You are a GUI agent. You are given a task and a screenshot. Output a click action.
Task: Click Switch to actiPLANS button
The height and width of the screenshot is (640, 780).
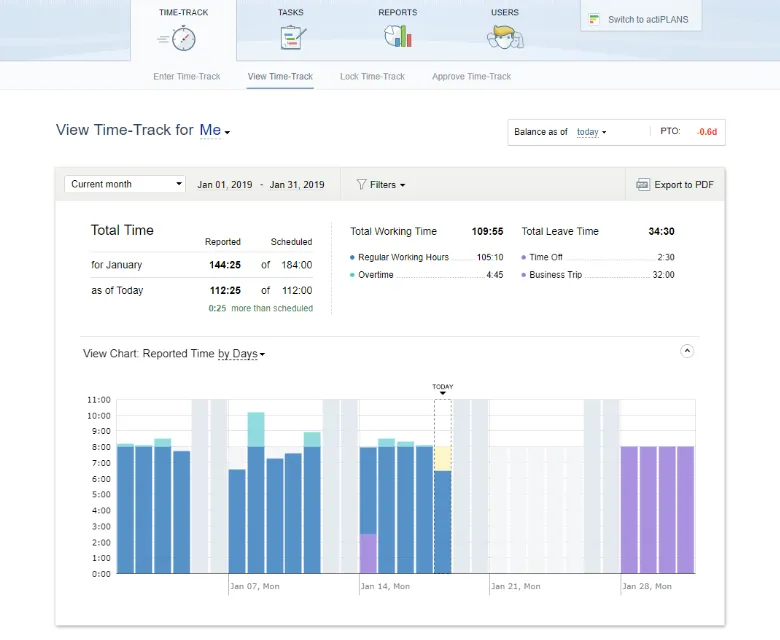pyautogui.click(x=641, y=19)
